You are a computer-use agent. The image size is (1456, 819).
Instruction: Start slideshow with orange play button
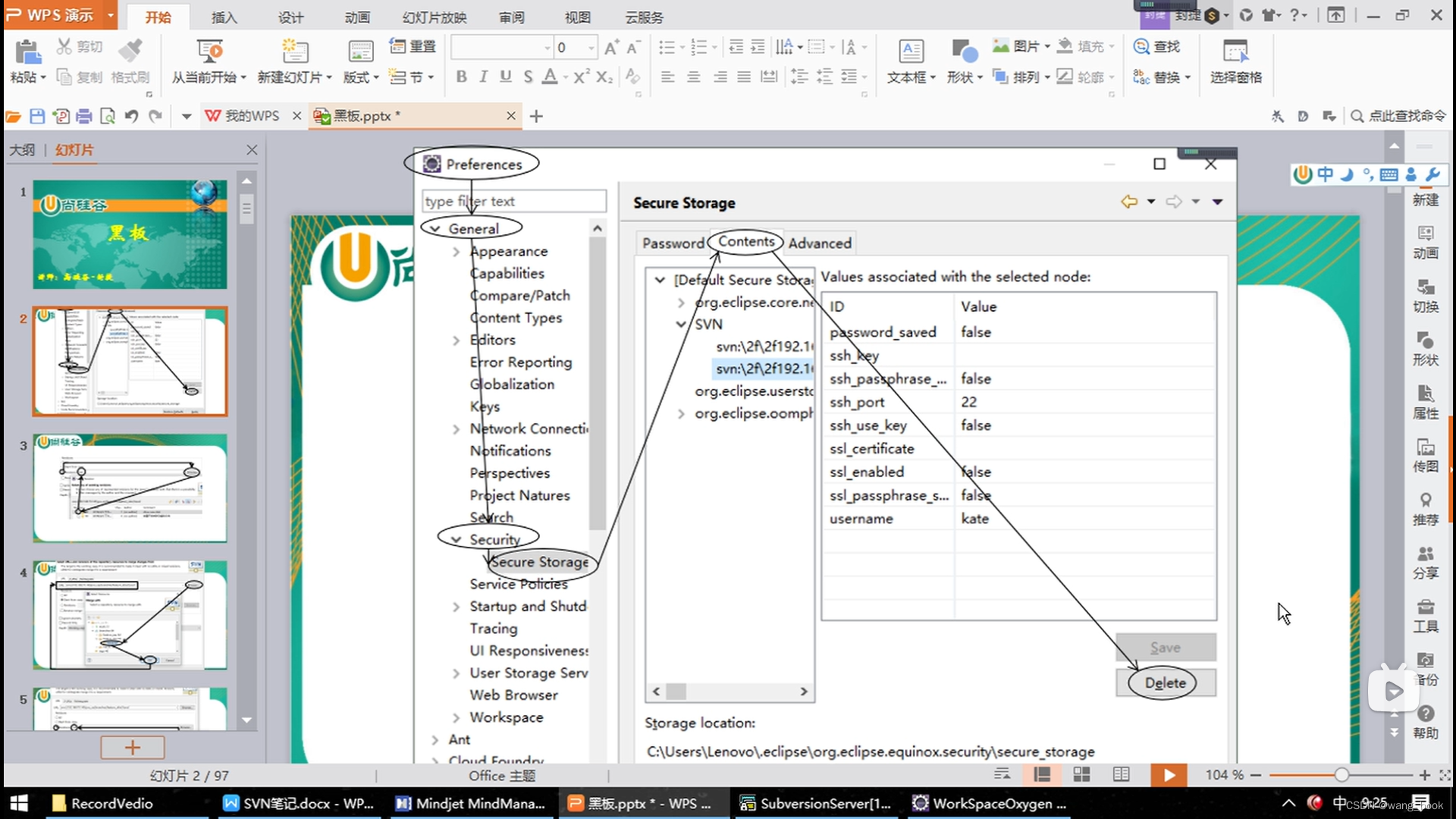(1169, 775)
